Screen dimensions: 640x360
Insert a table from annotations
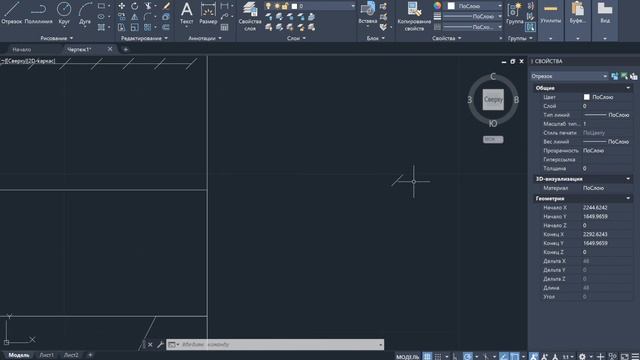tap(224, 27)
